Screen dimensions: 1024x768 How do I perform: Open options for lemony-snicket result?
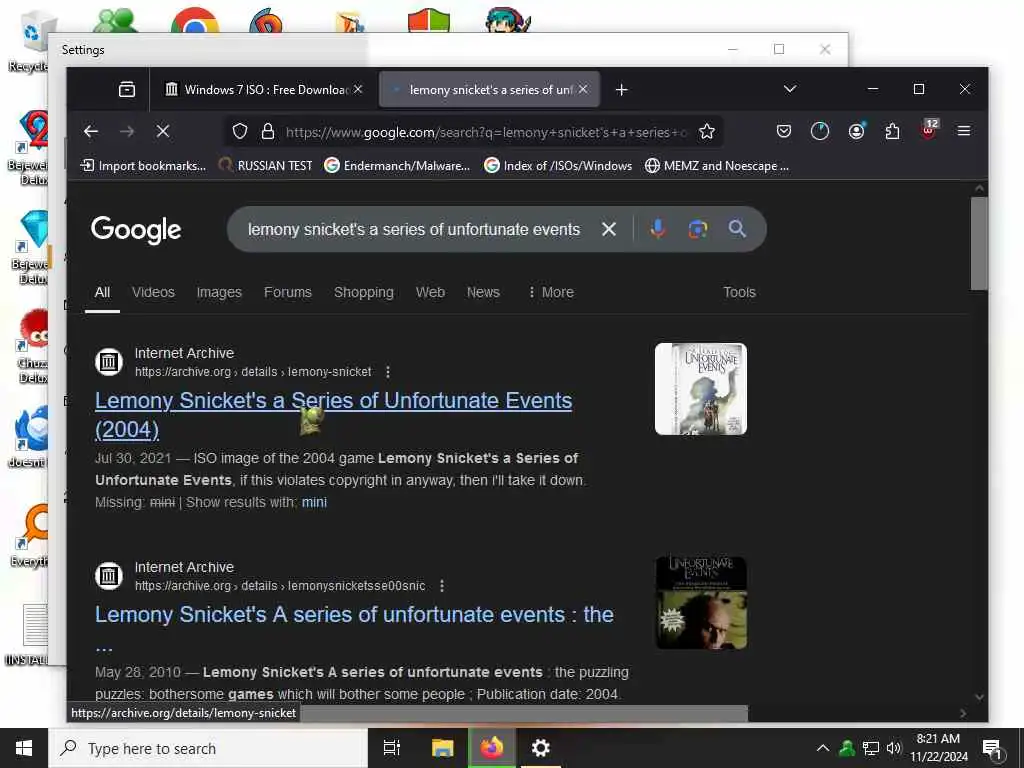point(388,372)
